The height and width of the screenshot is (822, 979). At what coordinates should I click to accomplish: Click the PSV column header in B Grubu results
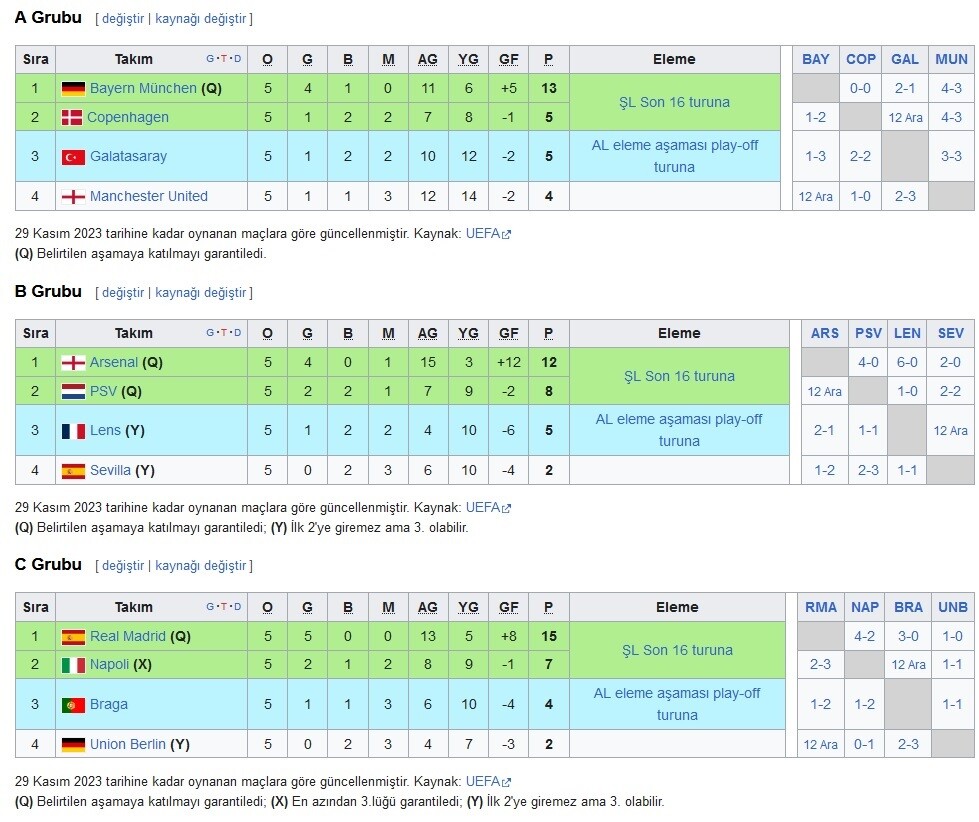coord(868,333)
